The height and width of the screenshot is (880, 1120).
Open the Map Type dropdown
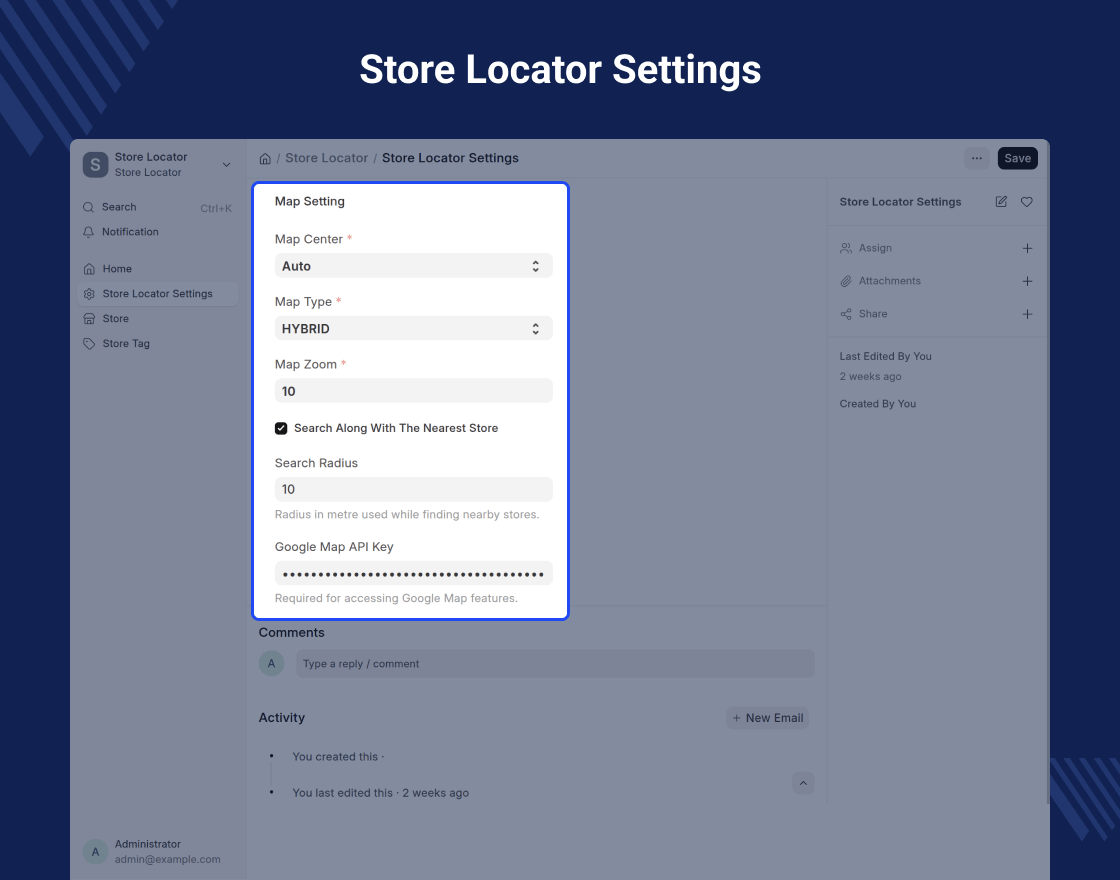pos(414,329)
